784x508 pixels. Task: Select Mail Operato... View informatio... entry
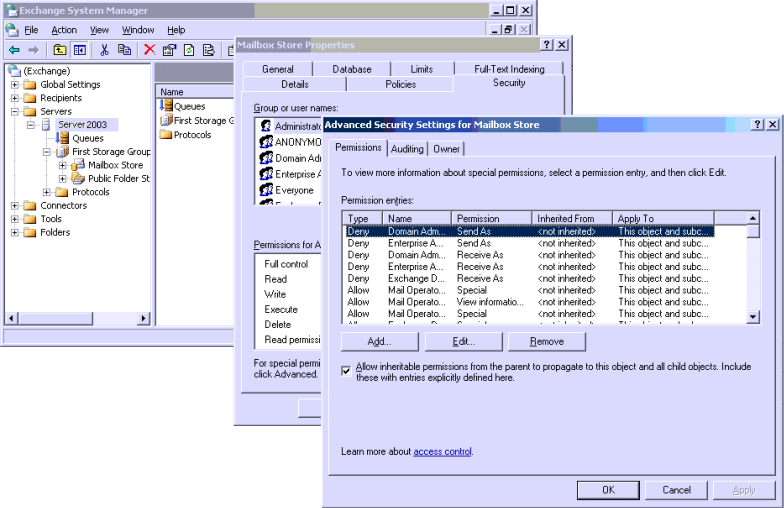[x=528, y=302]
